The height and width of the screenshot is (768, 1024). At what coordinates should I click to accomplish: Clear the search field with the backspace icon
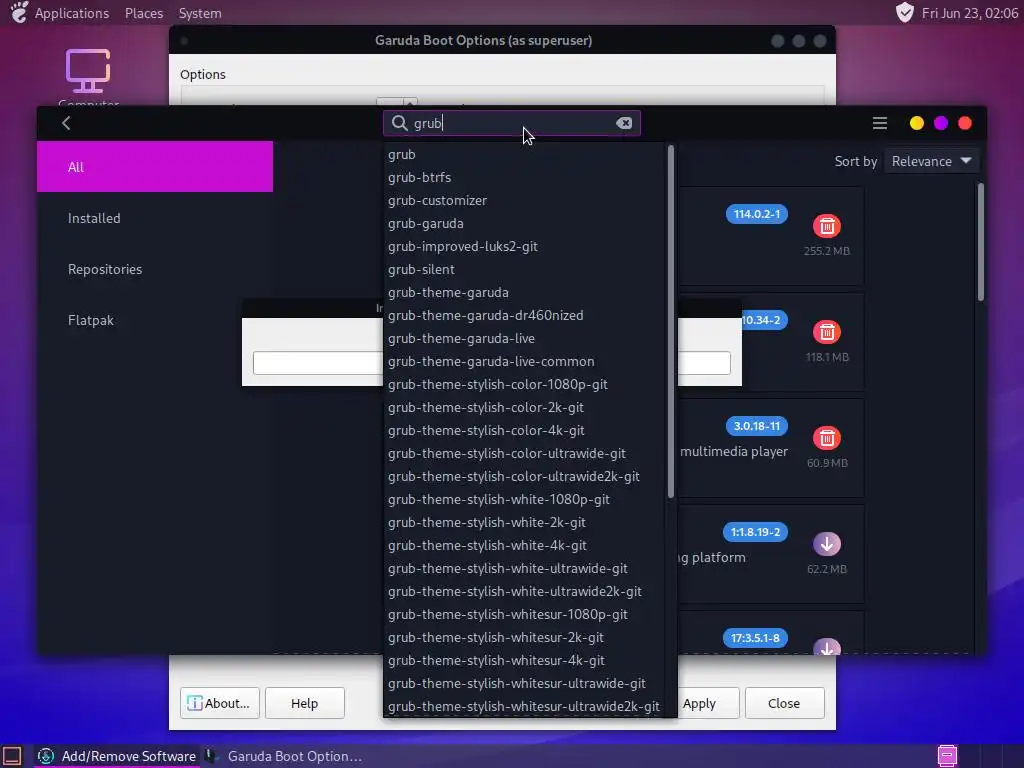pyautogui.click(x=624, y=123)
